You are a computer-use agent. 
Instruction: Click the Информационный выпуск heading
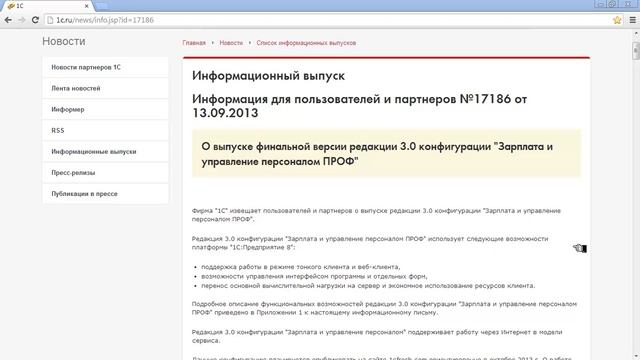[268, 76]
